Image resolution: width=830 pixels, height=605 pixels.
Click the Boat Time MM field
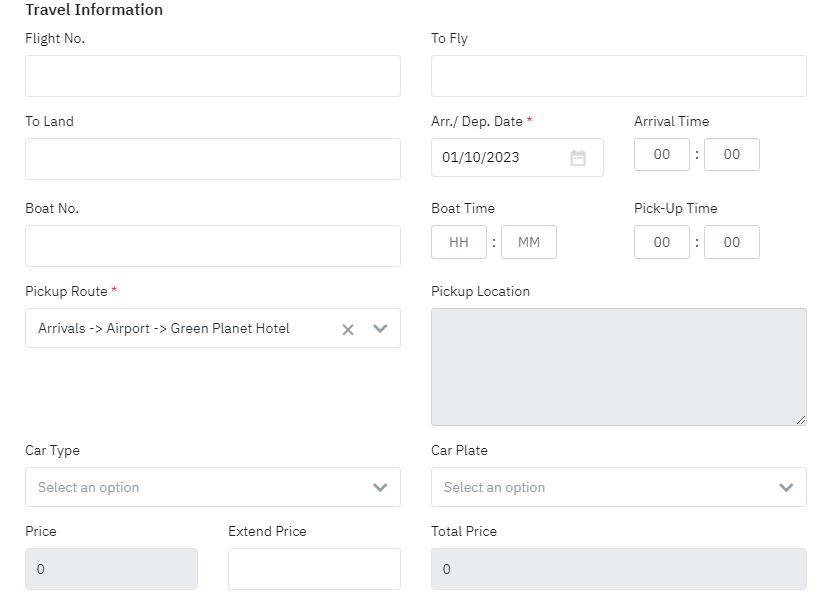pos(529,242)
